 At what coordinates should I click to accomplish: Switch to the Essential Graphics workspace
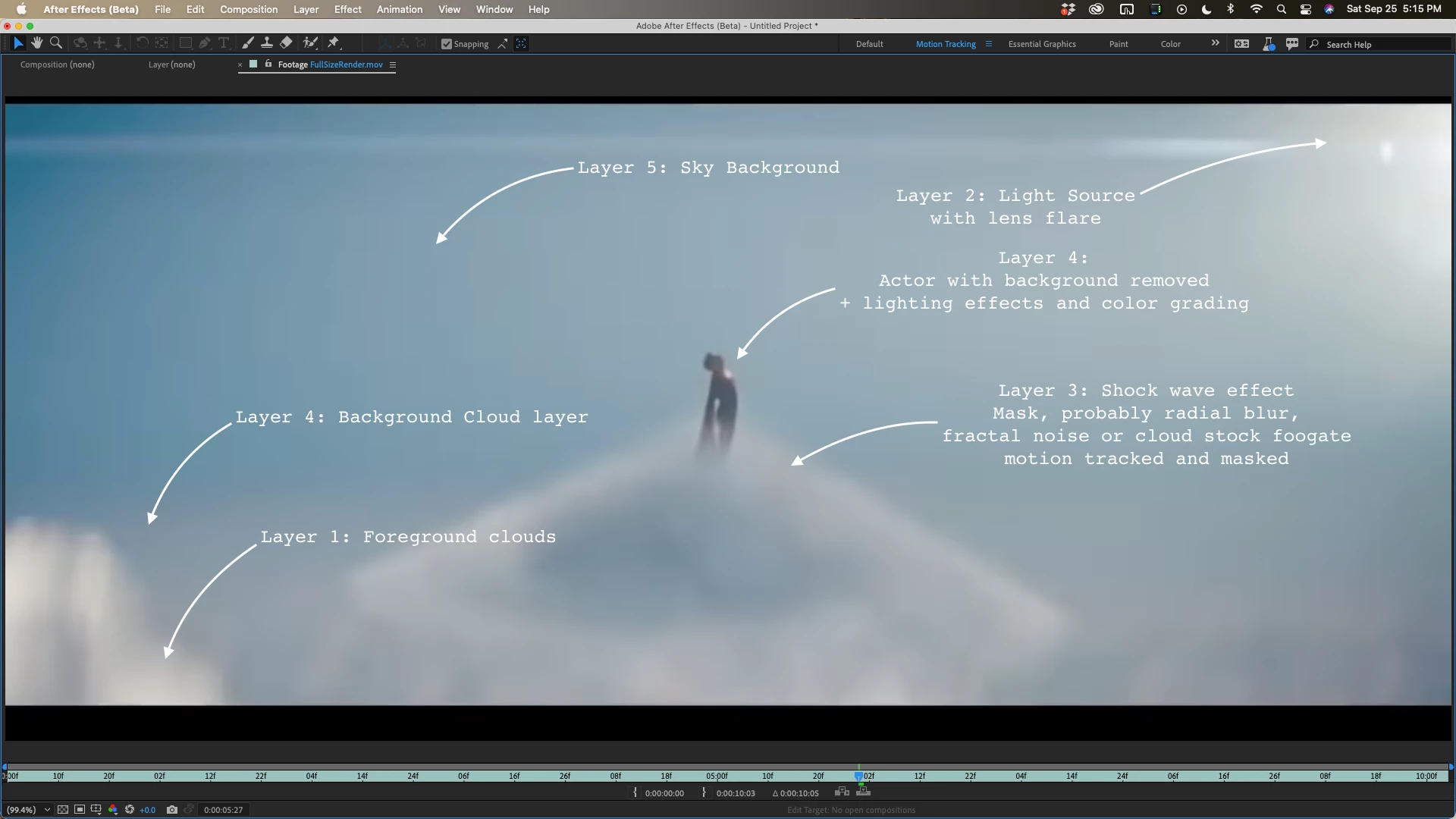point(1041,44)
